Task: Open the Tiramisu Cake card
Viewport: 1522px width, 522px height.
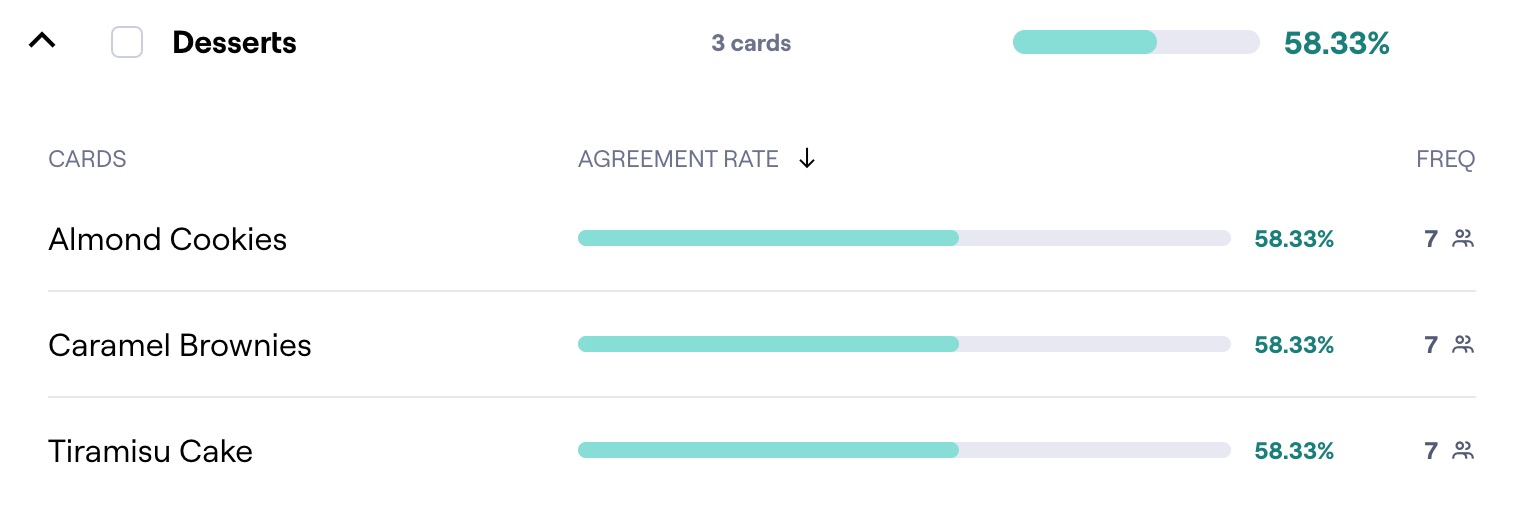Action: click(150, 451)
